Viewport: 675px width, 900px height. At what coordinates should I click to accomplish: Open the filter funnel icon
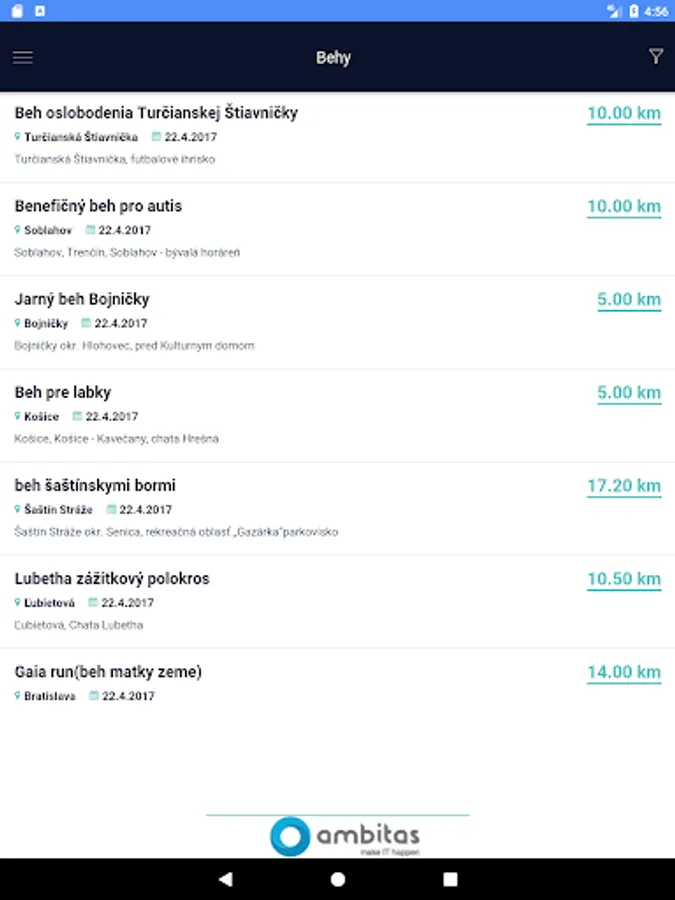tap(655, 57)
